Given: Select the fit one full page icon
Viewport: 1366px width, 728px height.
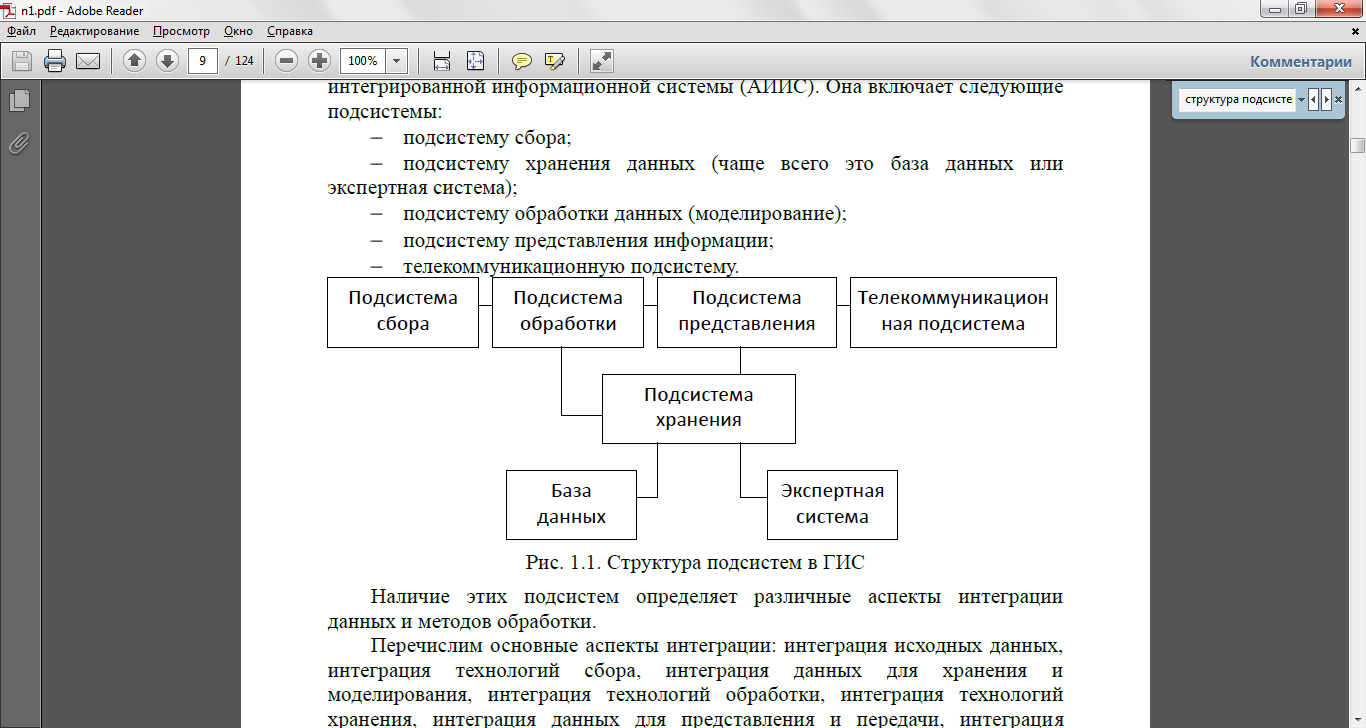Looking at the screenshot, I should tap(475, 61).
